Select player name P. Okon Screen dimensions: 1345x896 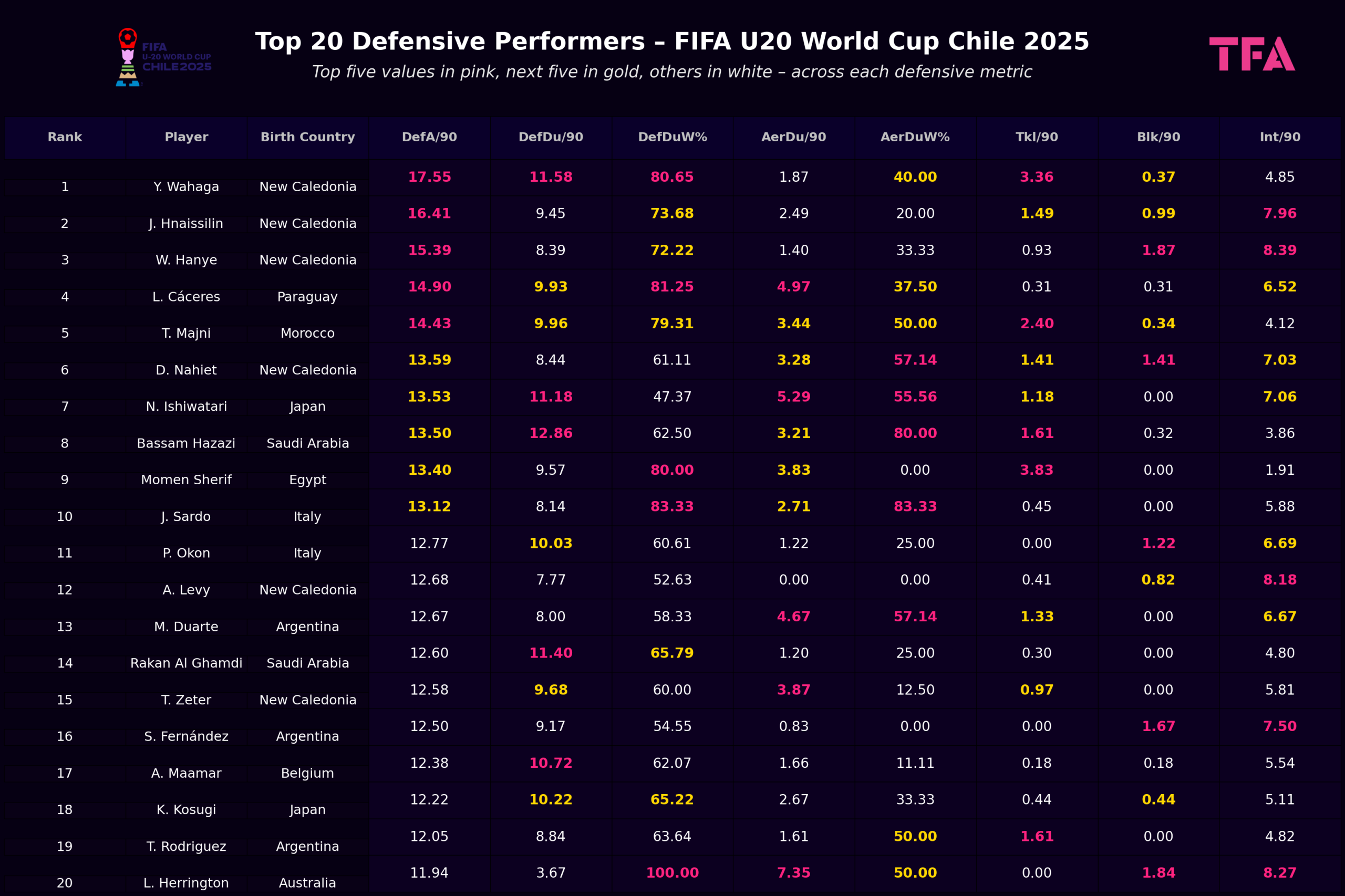click(187, 553)
